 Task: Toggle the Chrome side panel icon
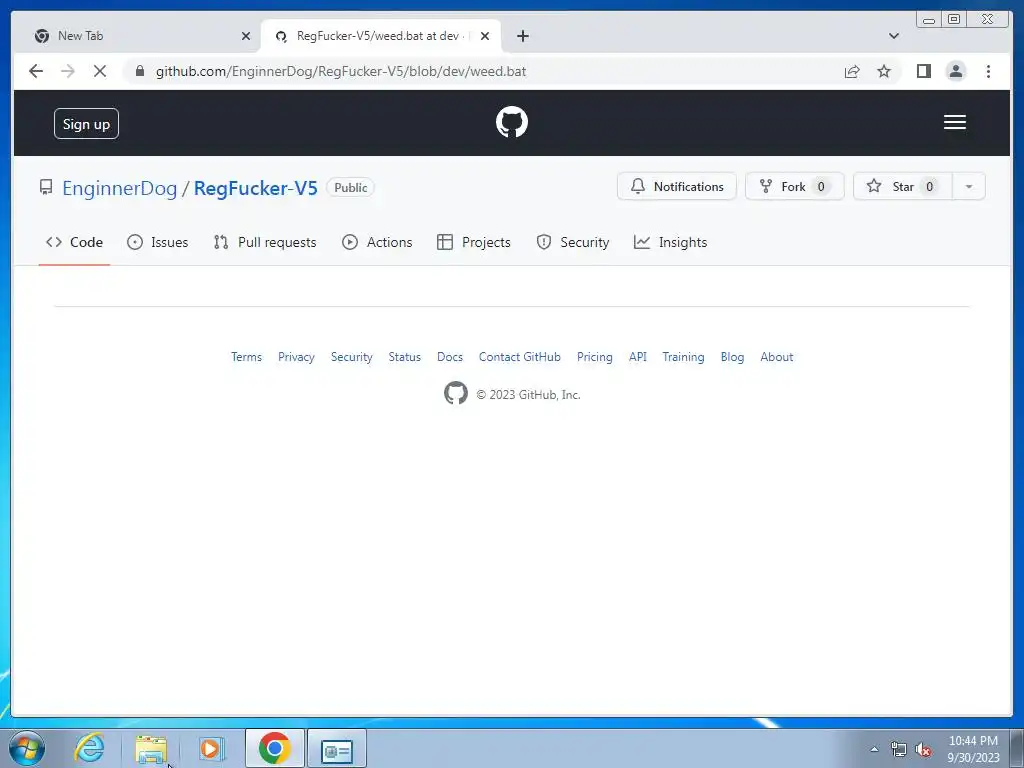click(x=923, y=71)
